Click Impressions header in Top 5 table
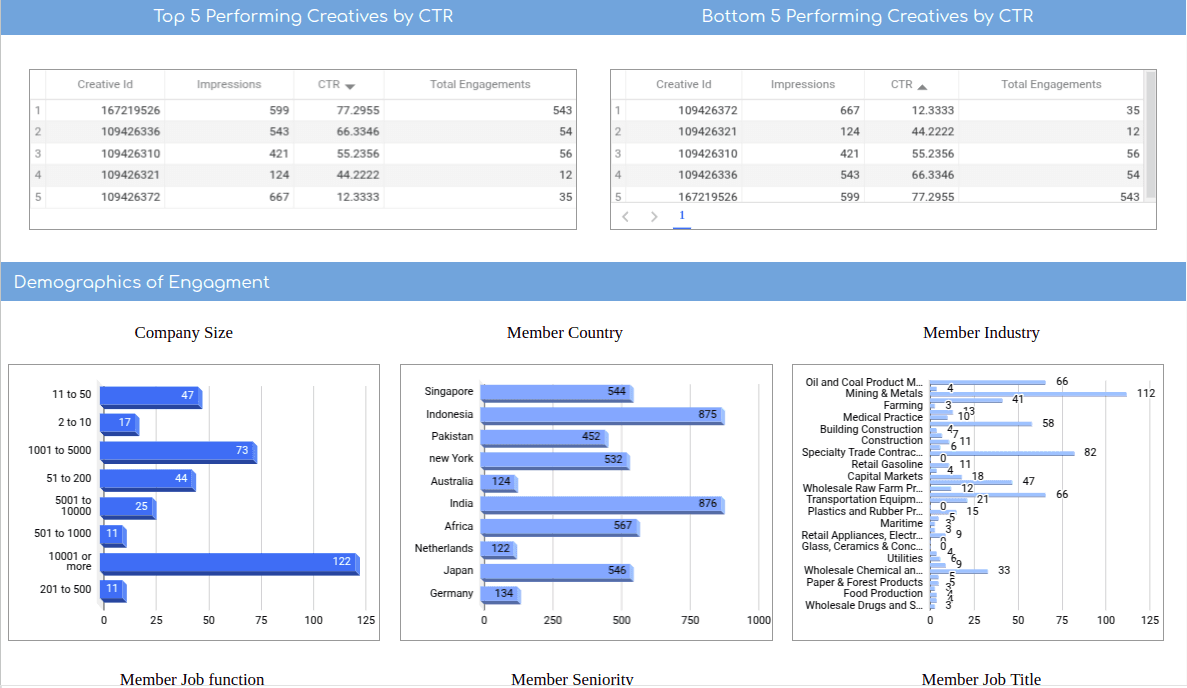 229,84
